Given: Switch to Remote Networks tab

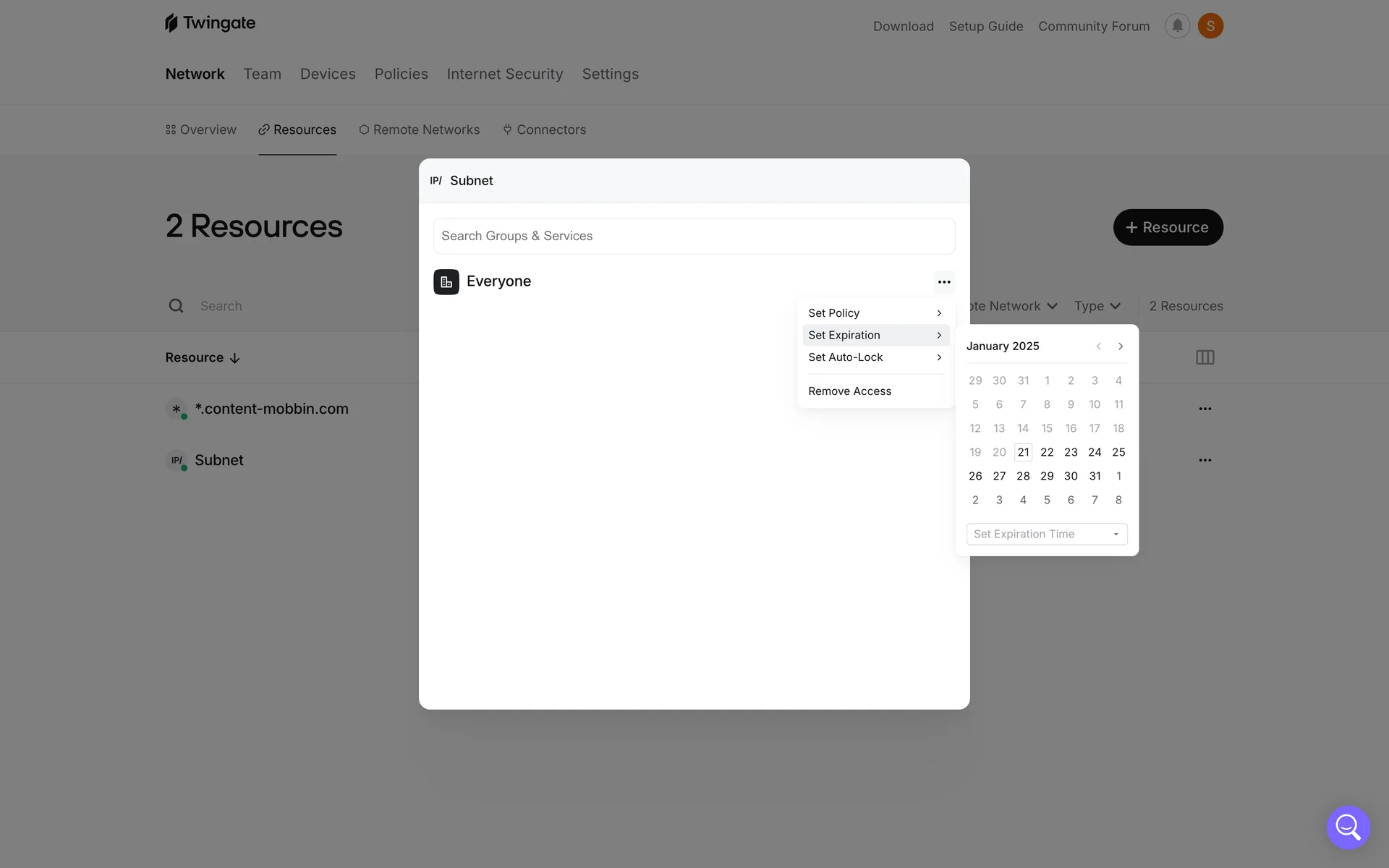Looking at the screenshot, I should point(420,129).
